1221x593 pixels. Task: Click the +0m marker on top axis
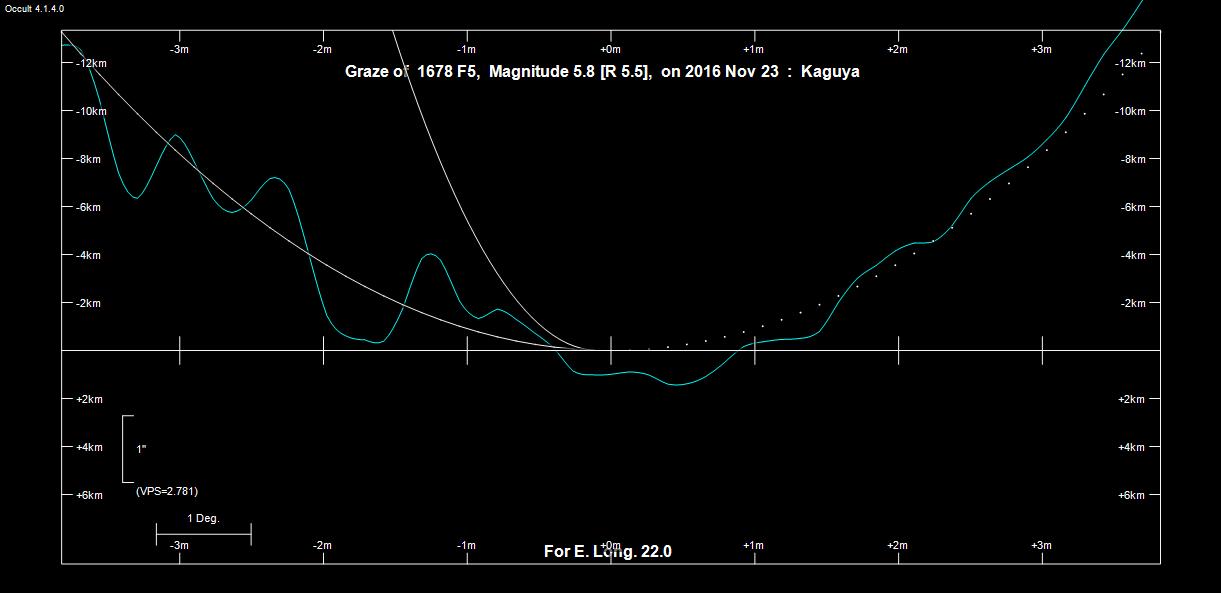point(610,49)
